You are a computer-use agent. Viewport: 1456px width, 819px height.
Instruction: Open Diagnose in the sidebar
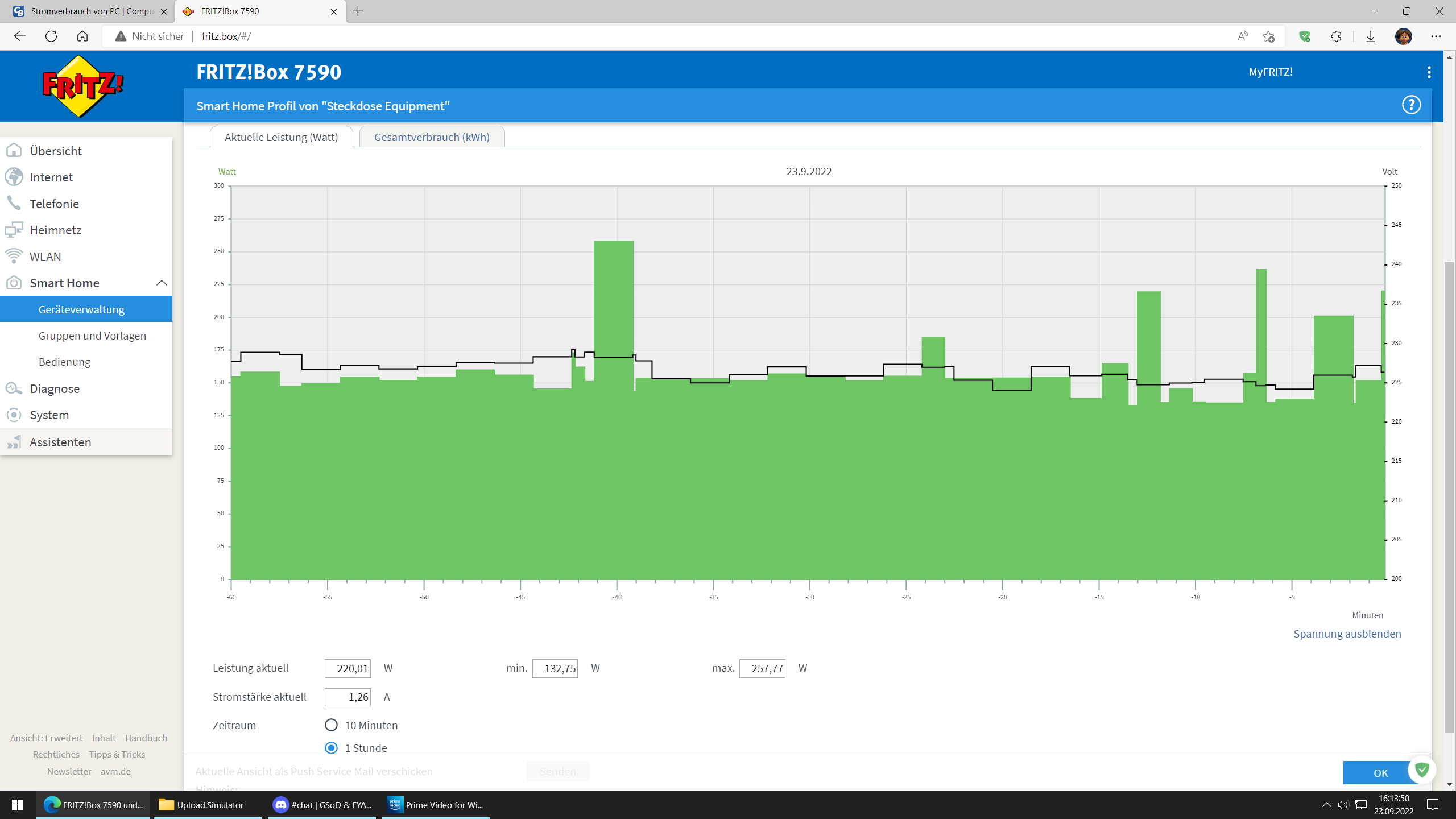(55, 388)
